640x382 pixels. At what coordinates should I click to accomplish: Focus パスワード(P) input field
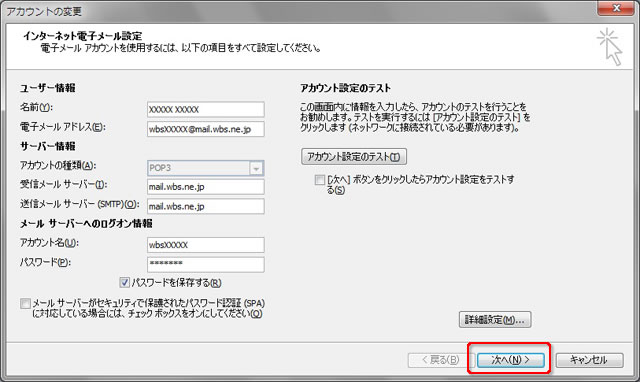click(x=206, y=264)
